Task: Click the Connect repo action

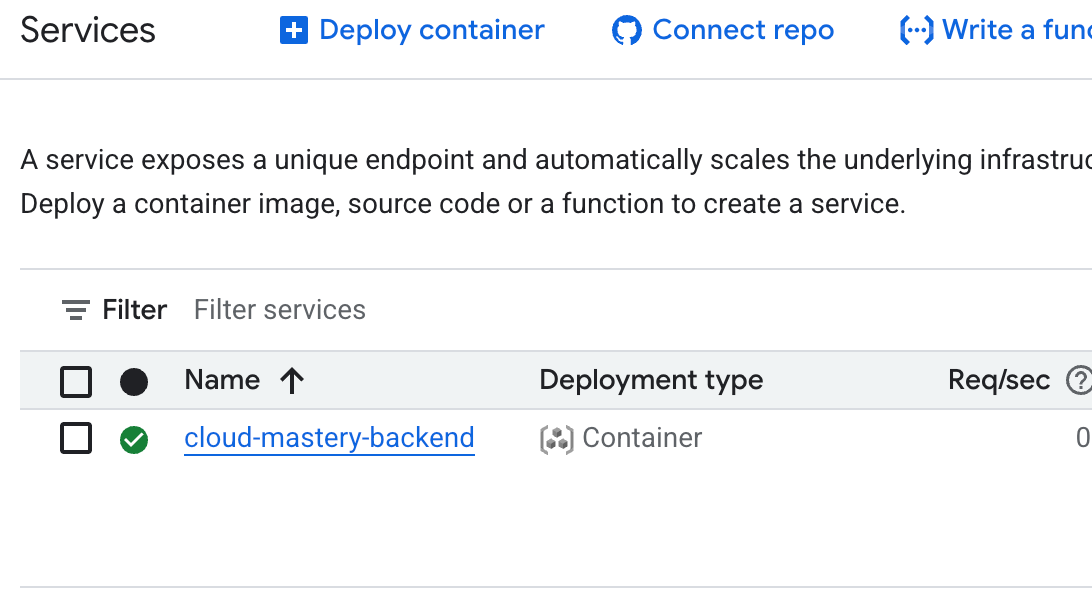Action: 742,30
